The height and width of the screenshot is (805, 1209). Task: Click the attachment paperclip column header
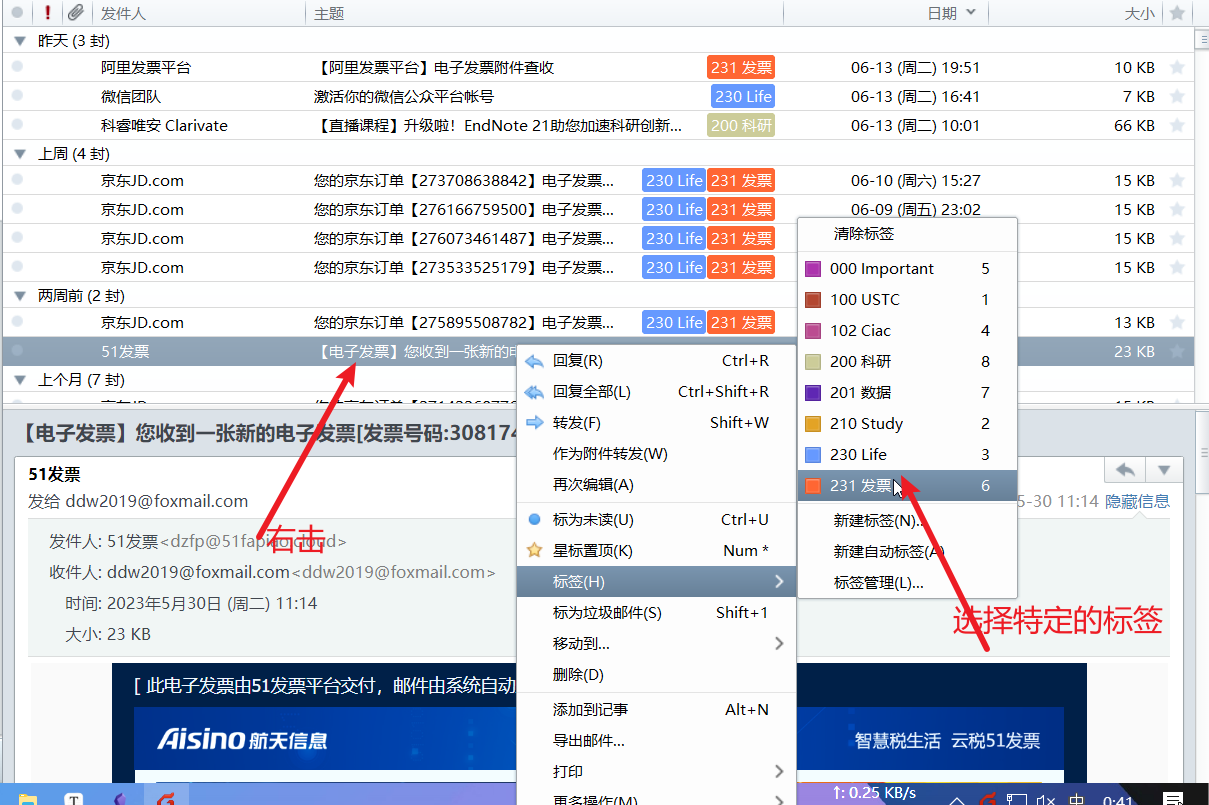75,13
